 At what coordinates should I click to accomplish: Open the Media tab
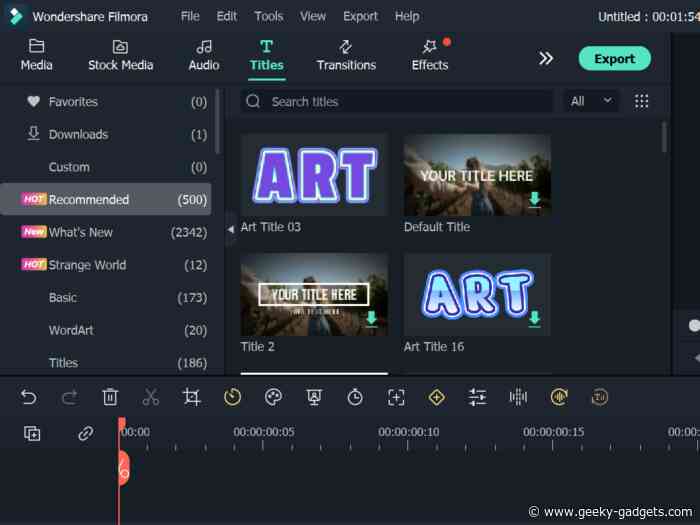tap(36, 55)
